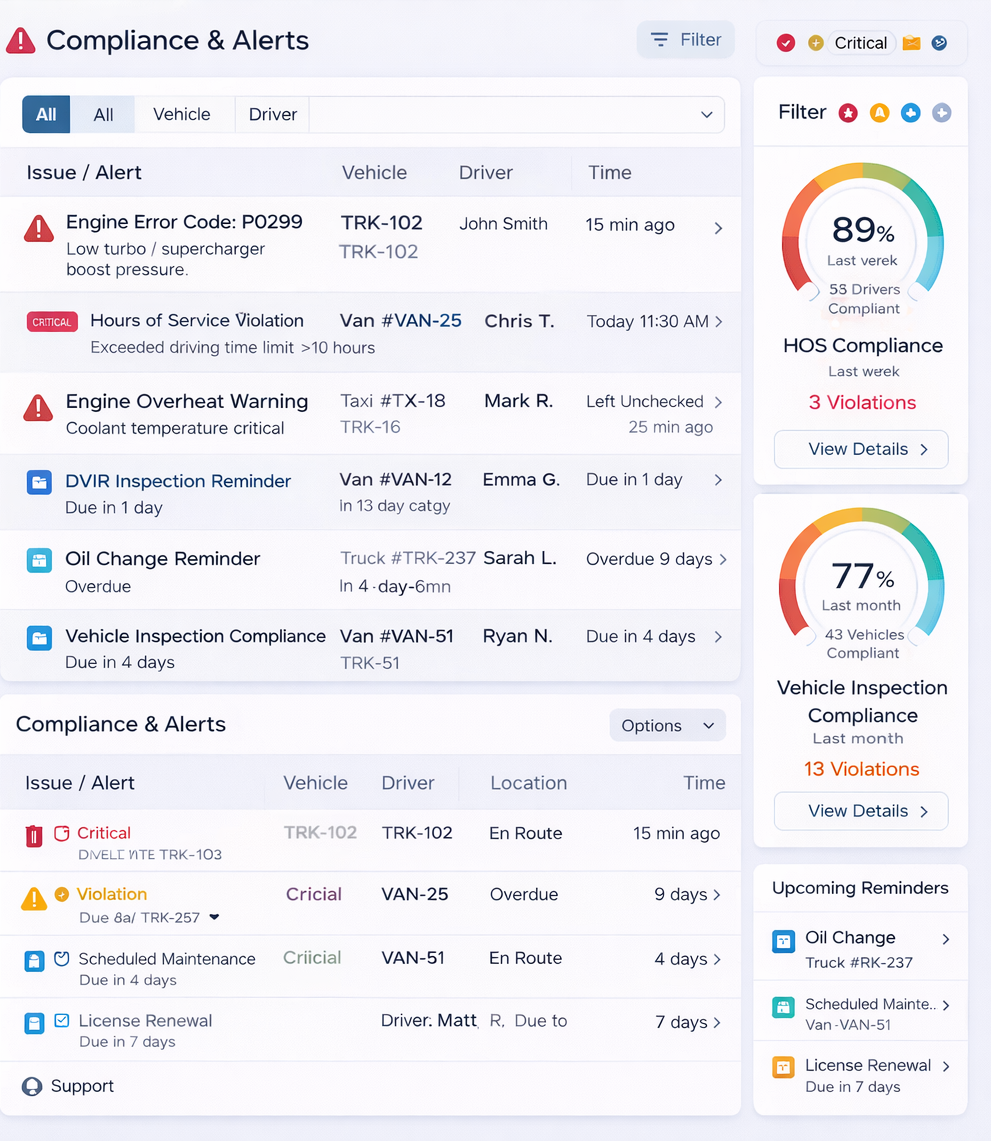Click the Oil Change reminder icon under Upcoming Reminders
This screenshot has width=991, height=1141.
(783, 940)
